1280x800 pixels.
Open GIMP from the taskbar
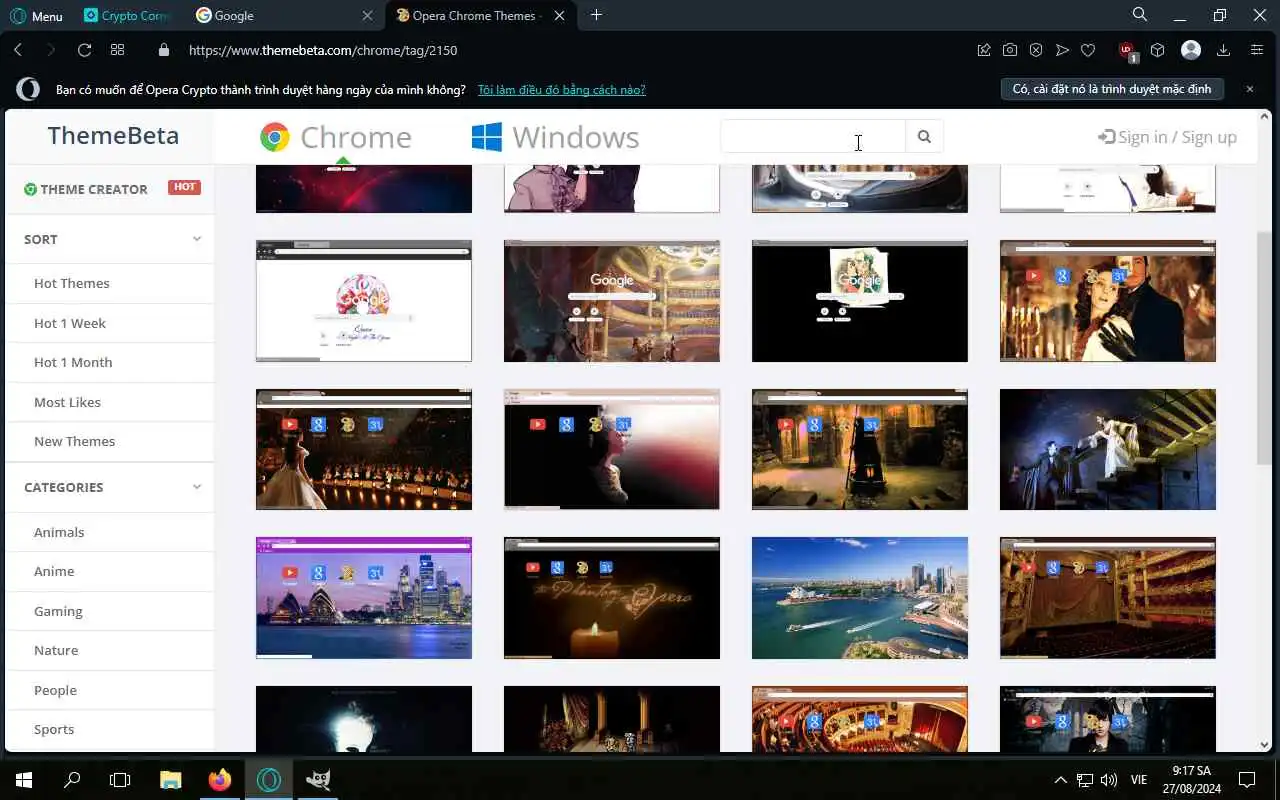click(x=318, y=779)
